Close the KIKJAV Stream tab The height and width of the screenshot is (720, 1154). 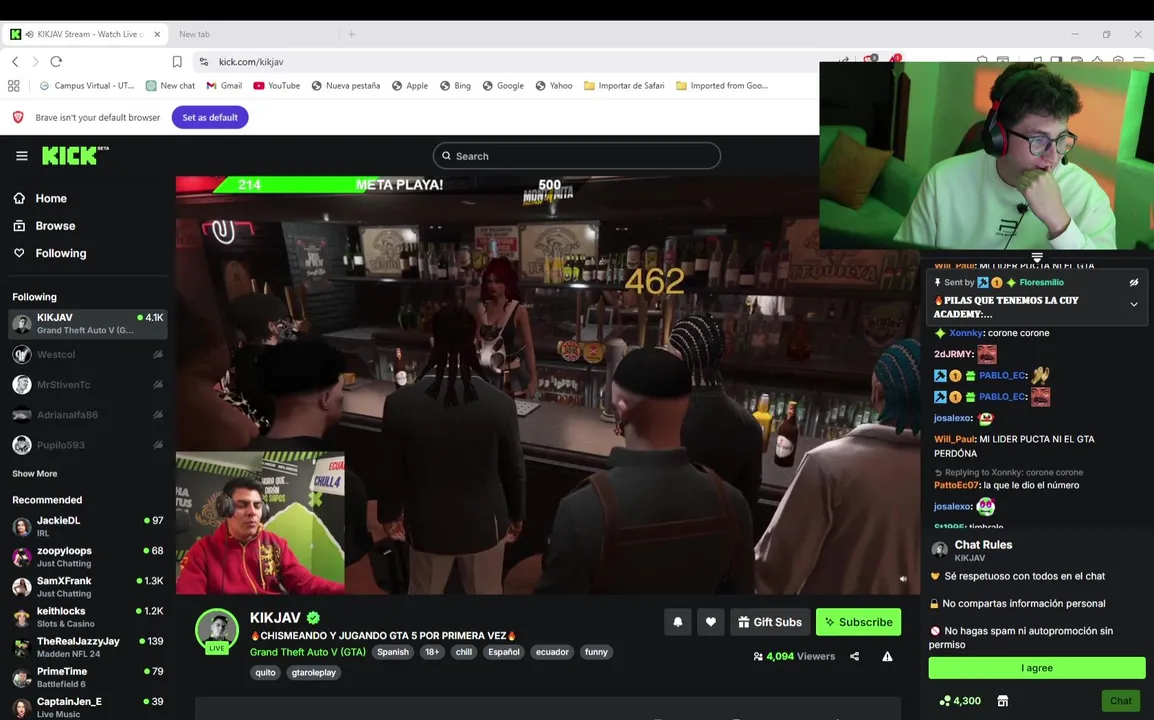point(157,34)
